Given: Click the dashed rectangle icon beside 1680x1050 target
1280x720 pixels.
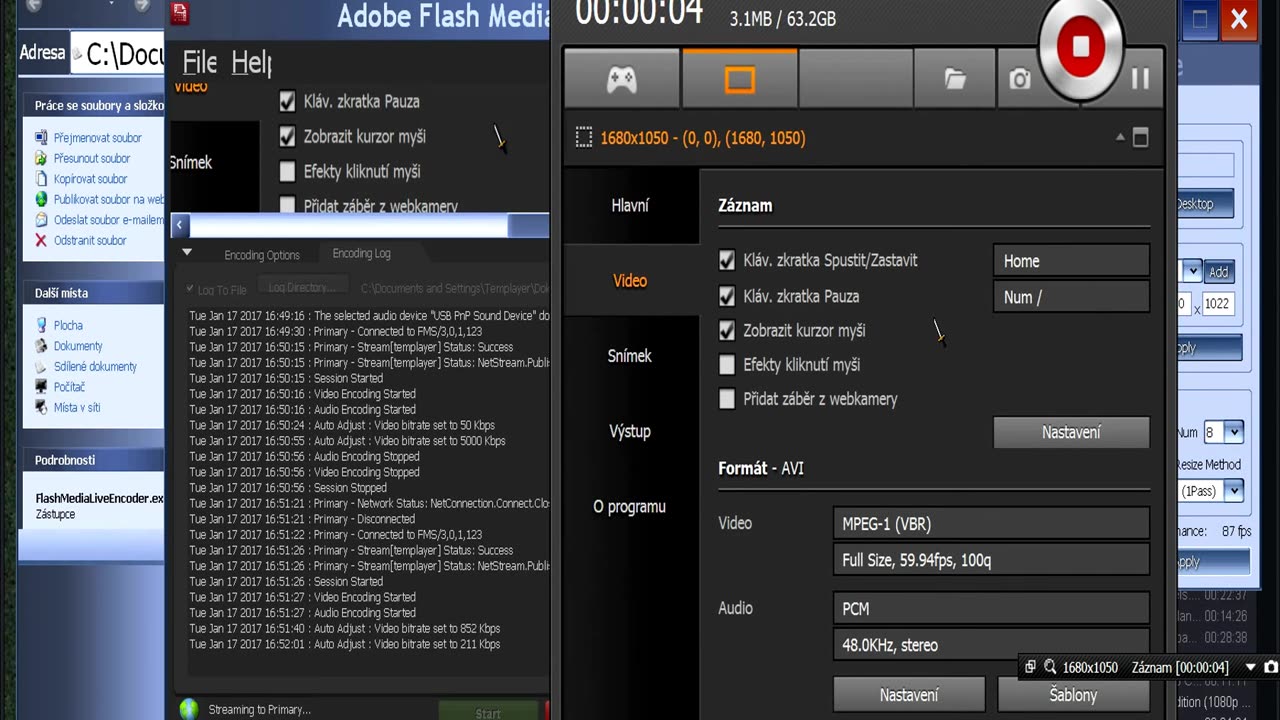Looking at the screenshot, I should [x=584, y=138].
